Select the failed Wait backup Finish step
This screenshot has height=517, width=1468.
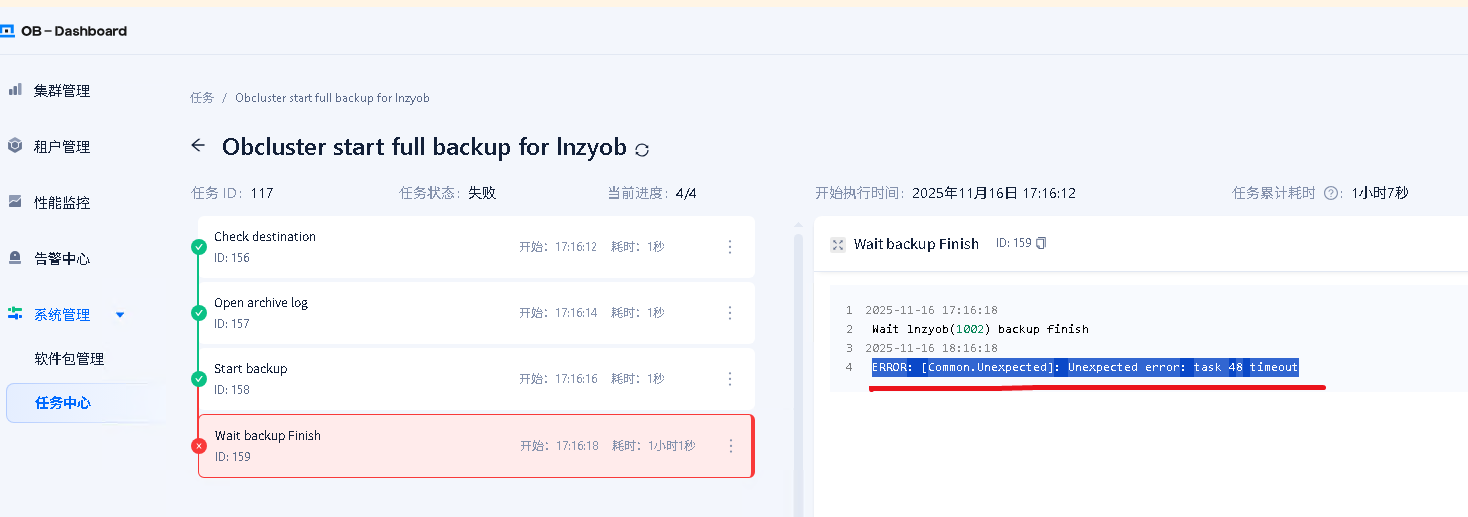[x=400, y=446]
